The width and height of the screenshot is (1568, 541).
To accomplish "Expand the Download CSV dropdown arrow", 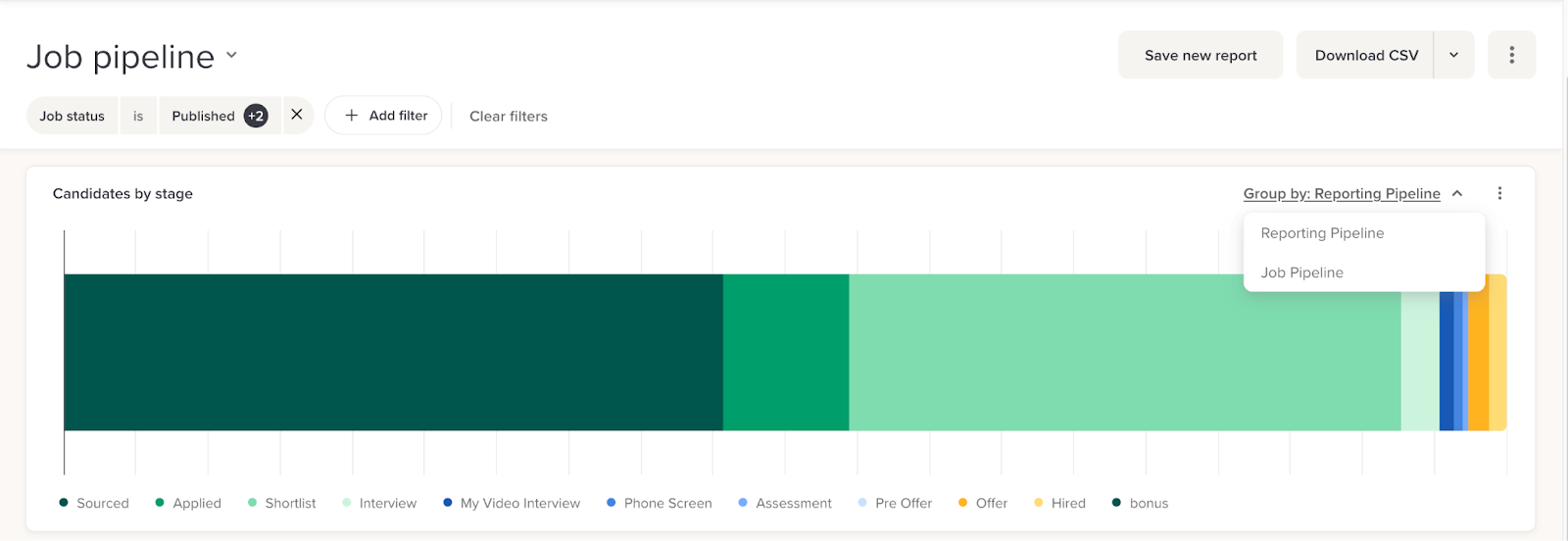I will coord(1453,55).
